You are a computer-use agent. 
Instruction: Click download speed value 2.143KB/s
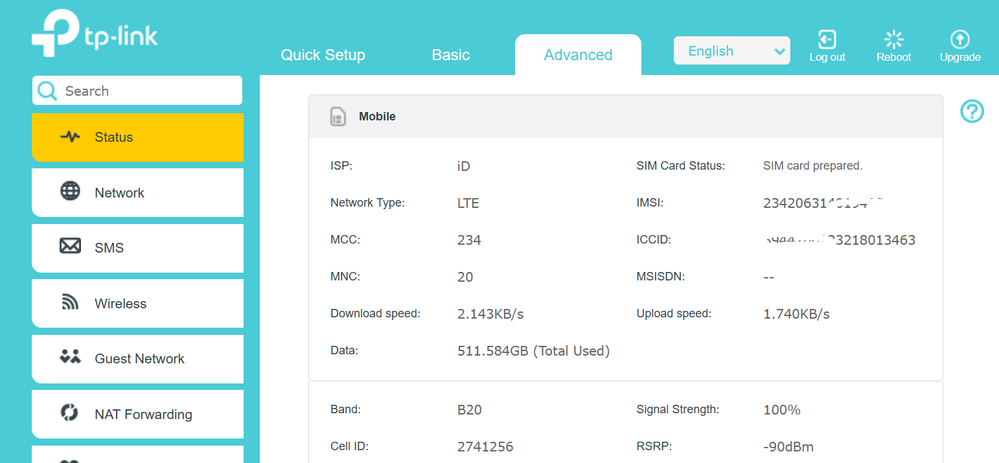click(x=491, y=314)
